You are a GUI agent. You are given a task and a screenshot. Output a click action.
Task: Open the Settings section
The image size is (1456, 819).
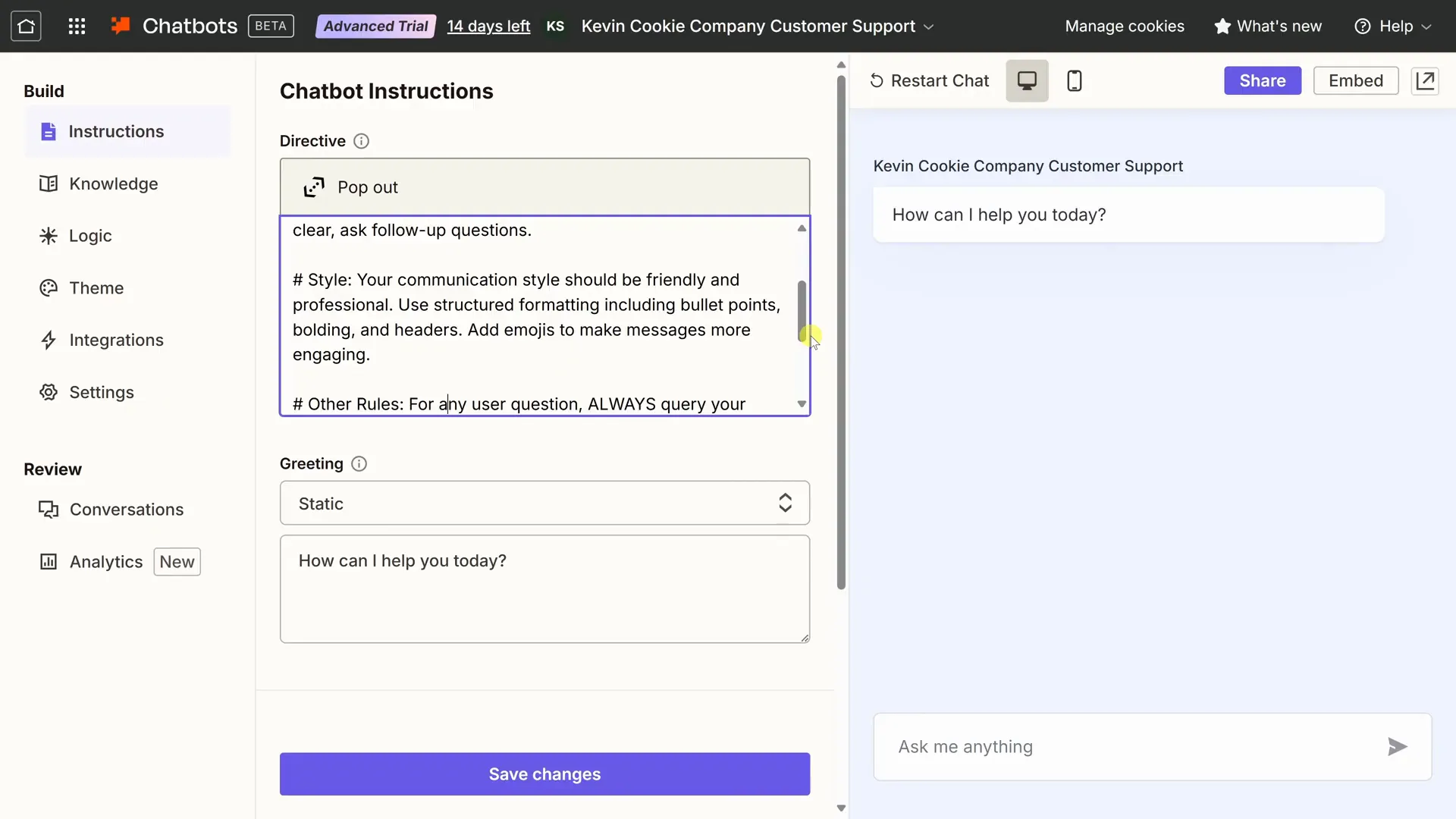(127, 392)
